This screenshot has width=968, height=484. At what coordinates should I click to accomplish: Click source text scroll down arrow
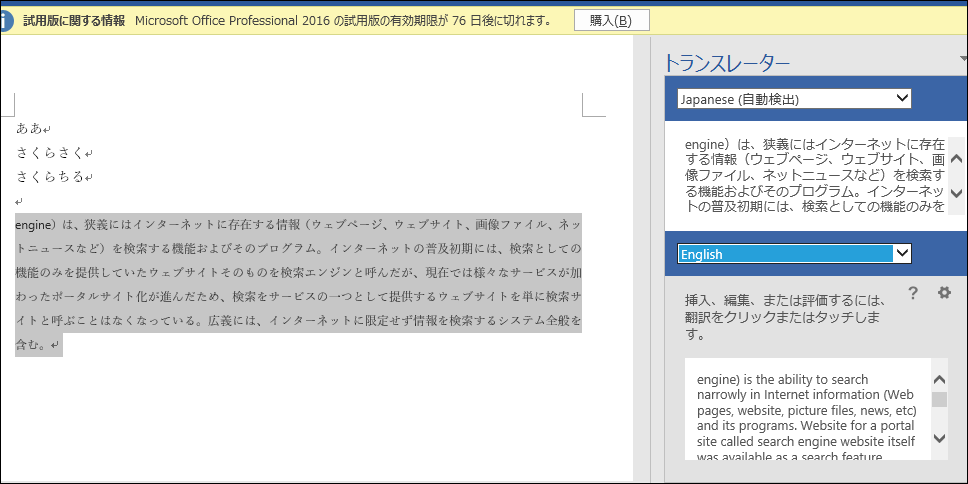(957, 193)
